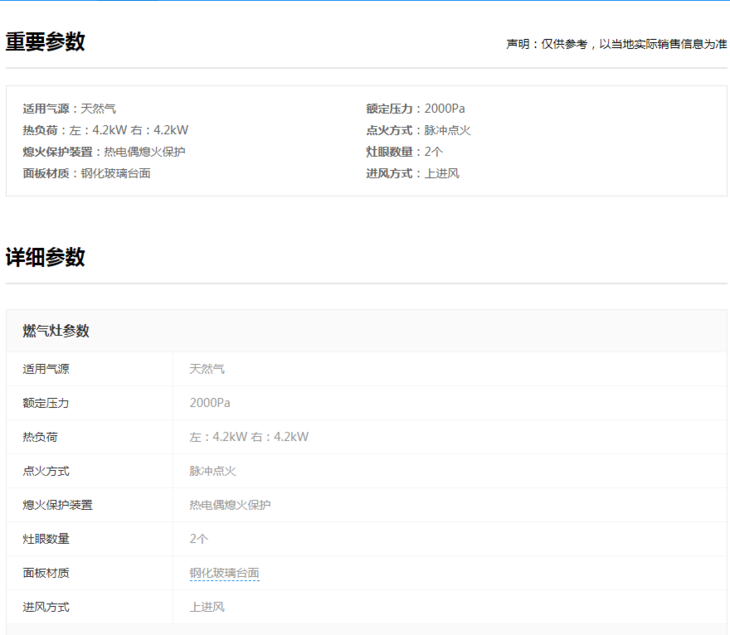The height and width of the screenshot is (635, 730).
Task: Select the 燃气灶参数 table header
Action: [x=56, y=331]
